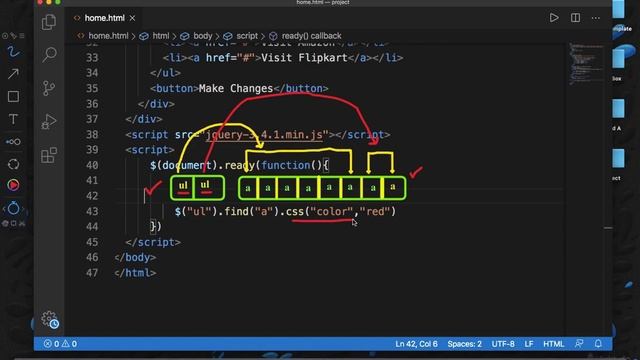Click the "color" string on line 43
Viewport: 640px width, 360px height.
(331, 211)
